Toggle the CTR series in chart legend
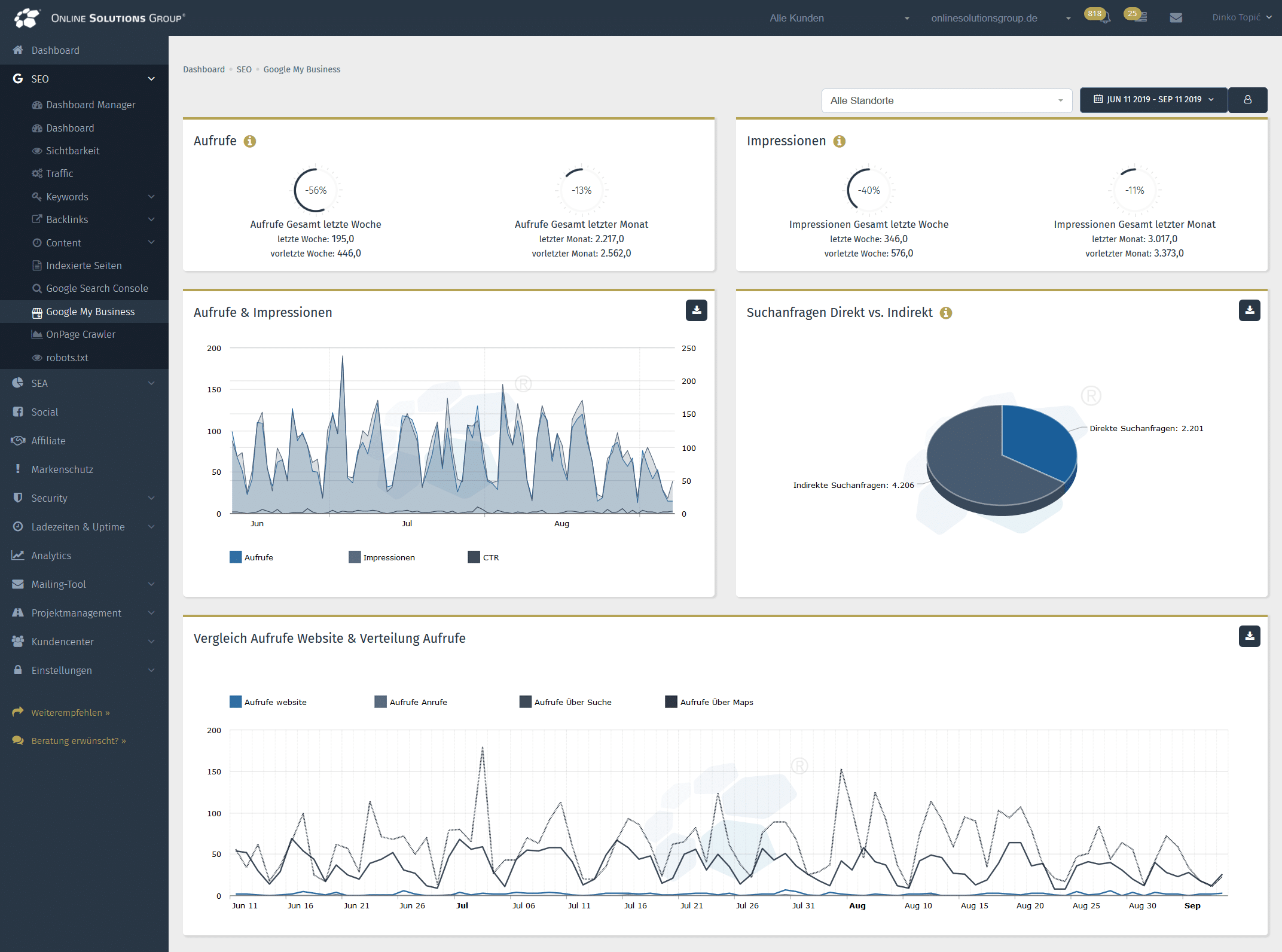Viewport: 1282px width, 952px height. (x=483, y=557)
